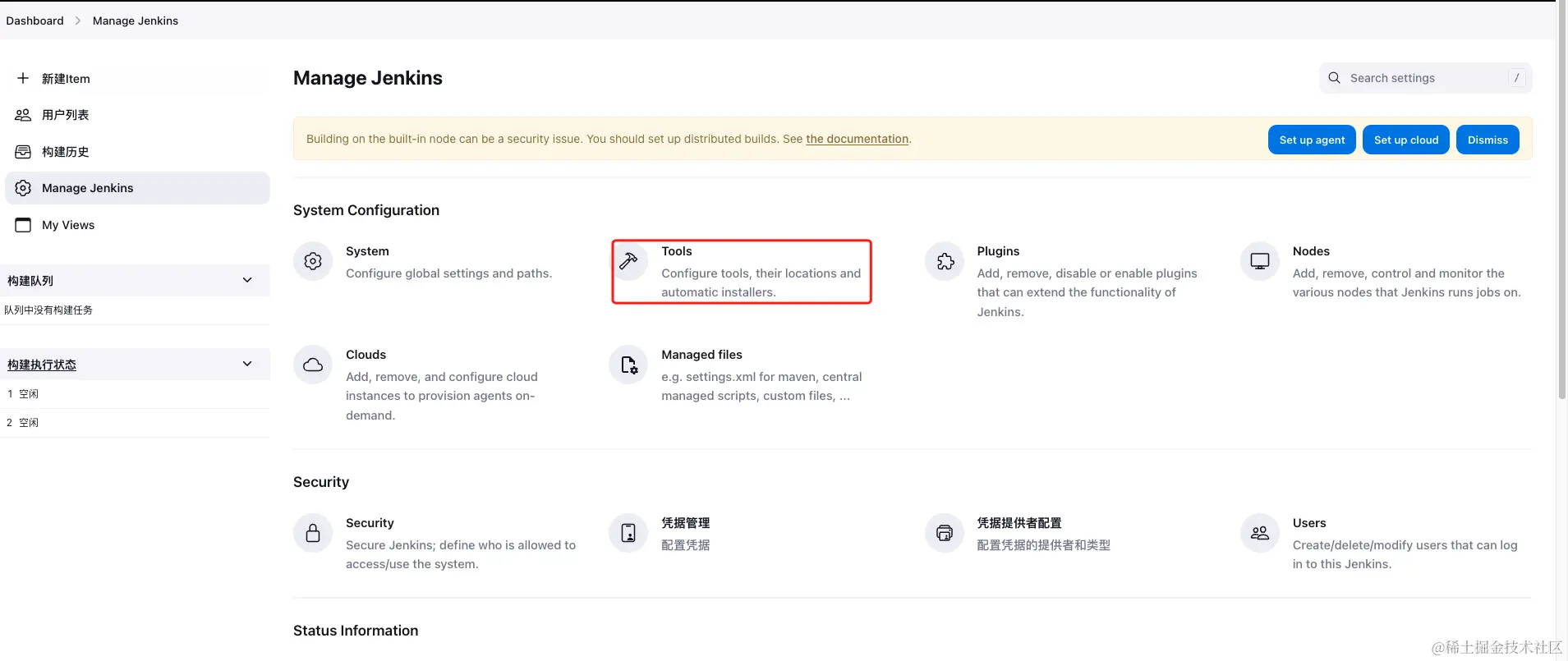Open the documentation link
This screenshot has height=661, width=1568.
pos(857,139)
